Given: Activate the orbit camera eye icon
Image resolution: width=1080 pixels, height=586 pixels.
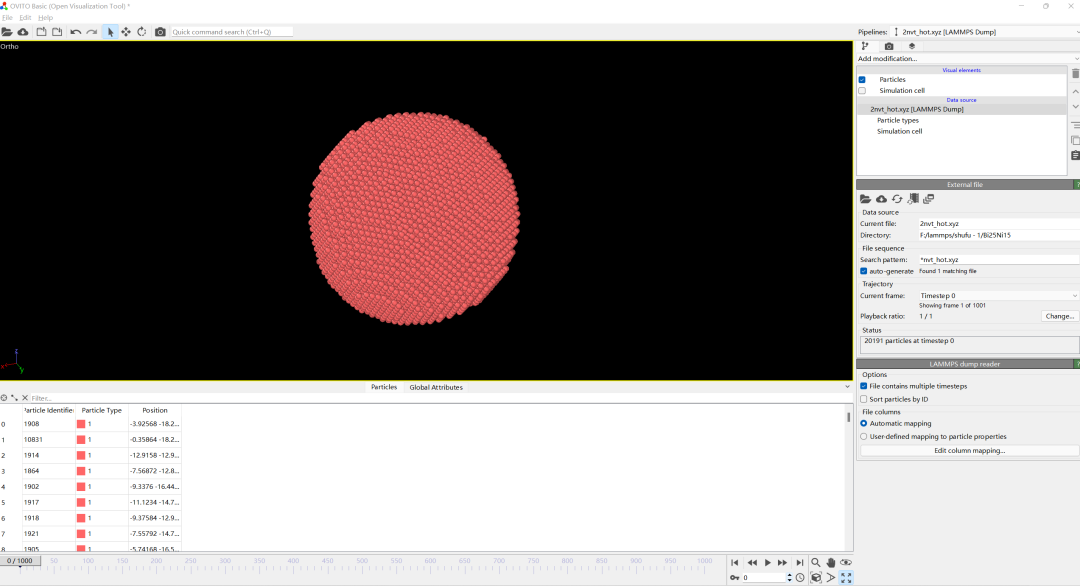Looking at the screenshot, I should pos(846,563).
